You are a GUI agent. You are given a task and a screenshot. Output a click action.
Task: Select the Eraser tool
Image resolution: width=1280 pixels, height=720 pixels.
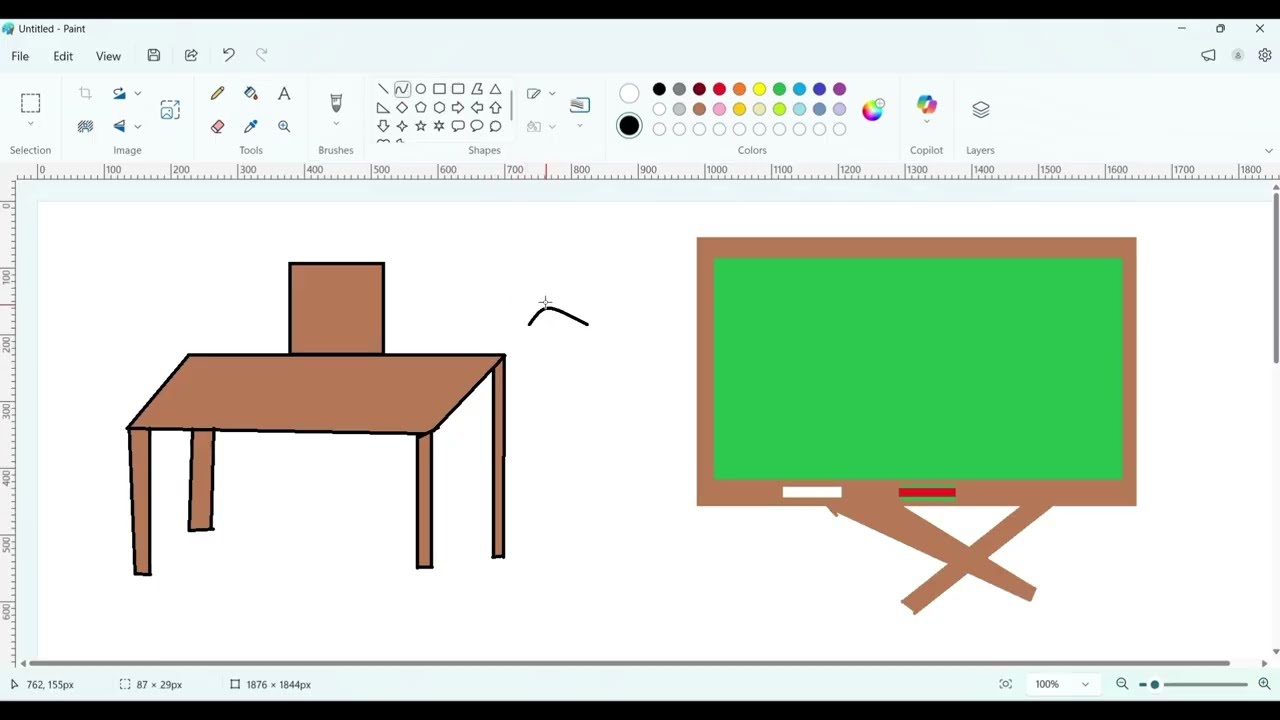tap(217, 126)
